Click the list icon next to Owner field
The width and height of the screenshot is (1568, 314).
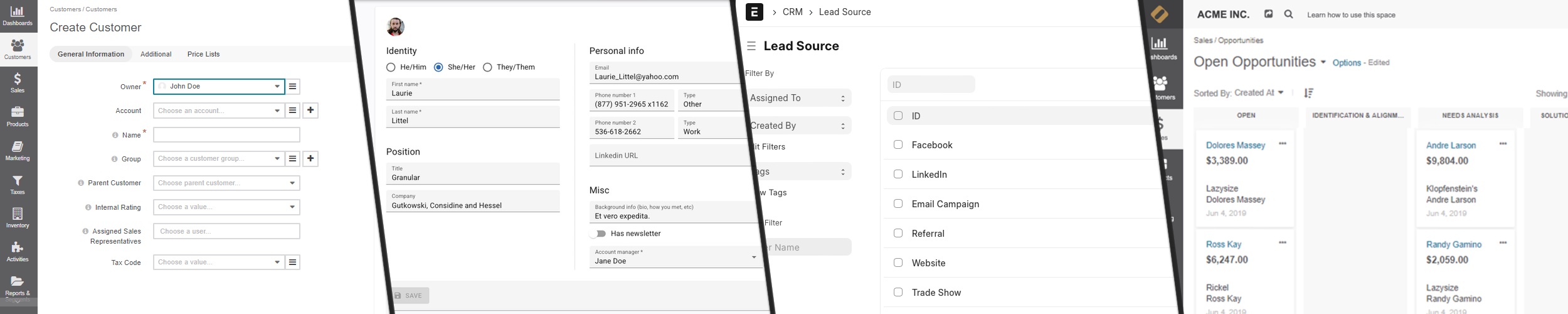[293, 87]
